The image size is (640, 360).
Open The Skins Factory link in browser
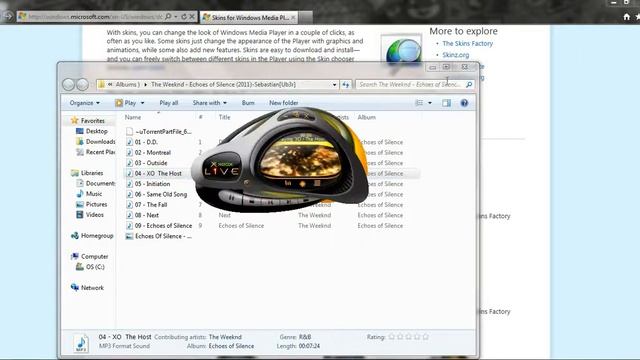coord(467,43)
